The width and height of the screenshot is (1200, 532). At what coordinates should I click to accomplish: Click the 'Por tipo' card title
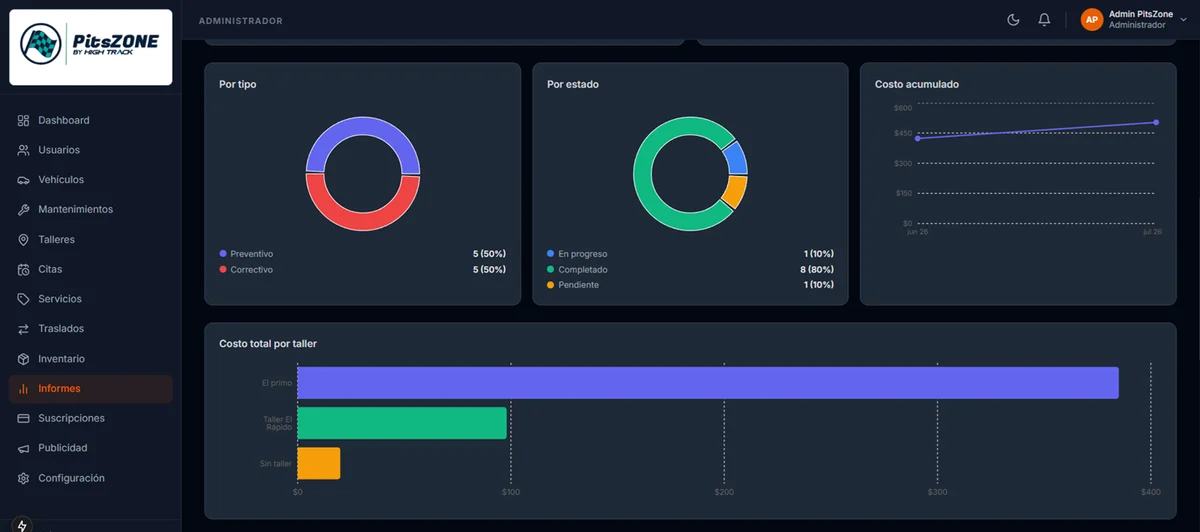click(x=238, y=85)
